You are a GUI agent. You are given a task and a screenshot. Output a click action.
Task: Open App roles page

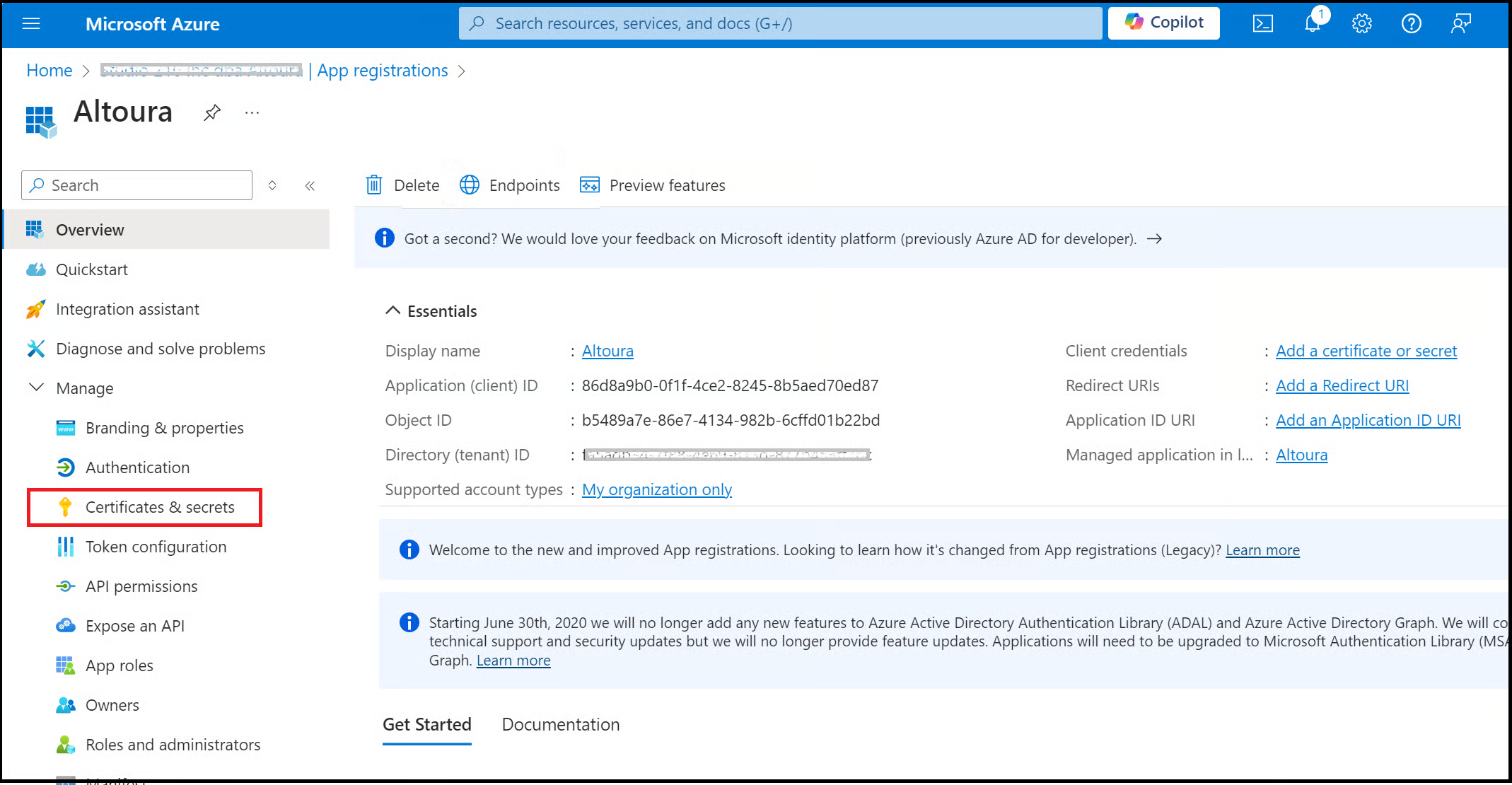119,665
